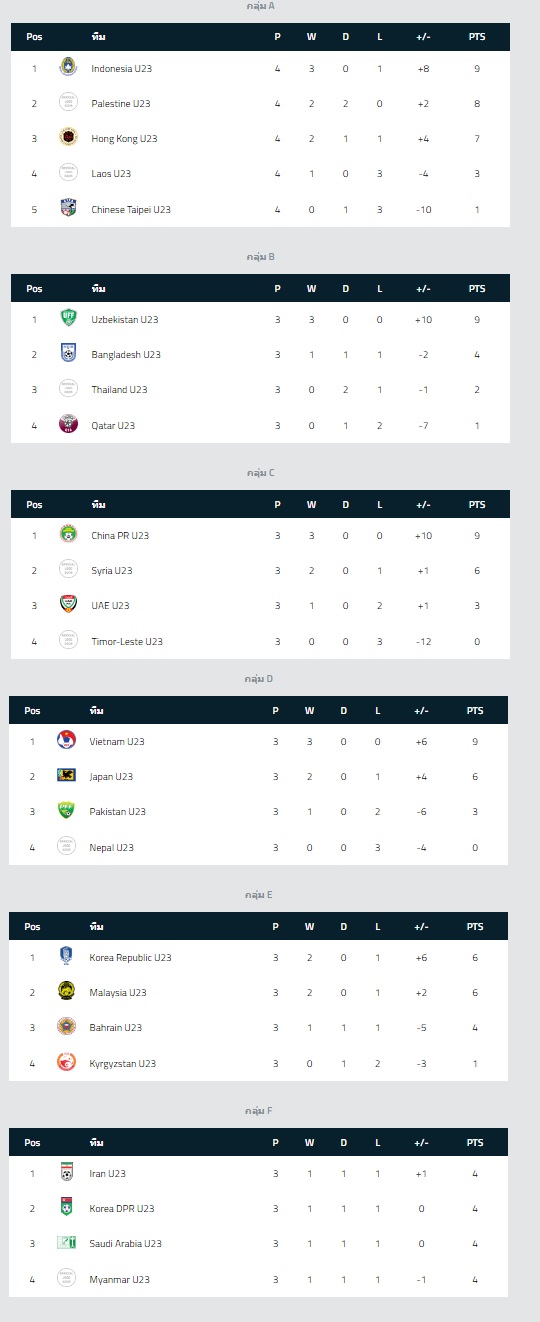Image resolution: width=540 pixels, height=1322 pixels.
Task: Click the China PR U23 team crest
Action: click(68, 535)
